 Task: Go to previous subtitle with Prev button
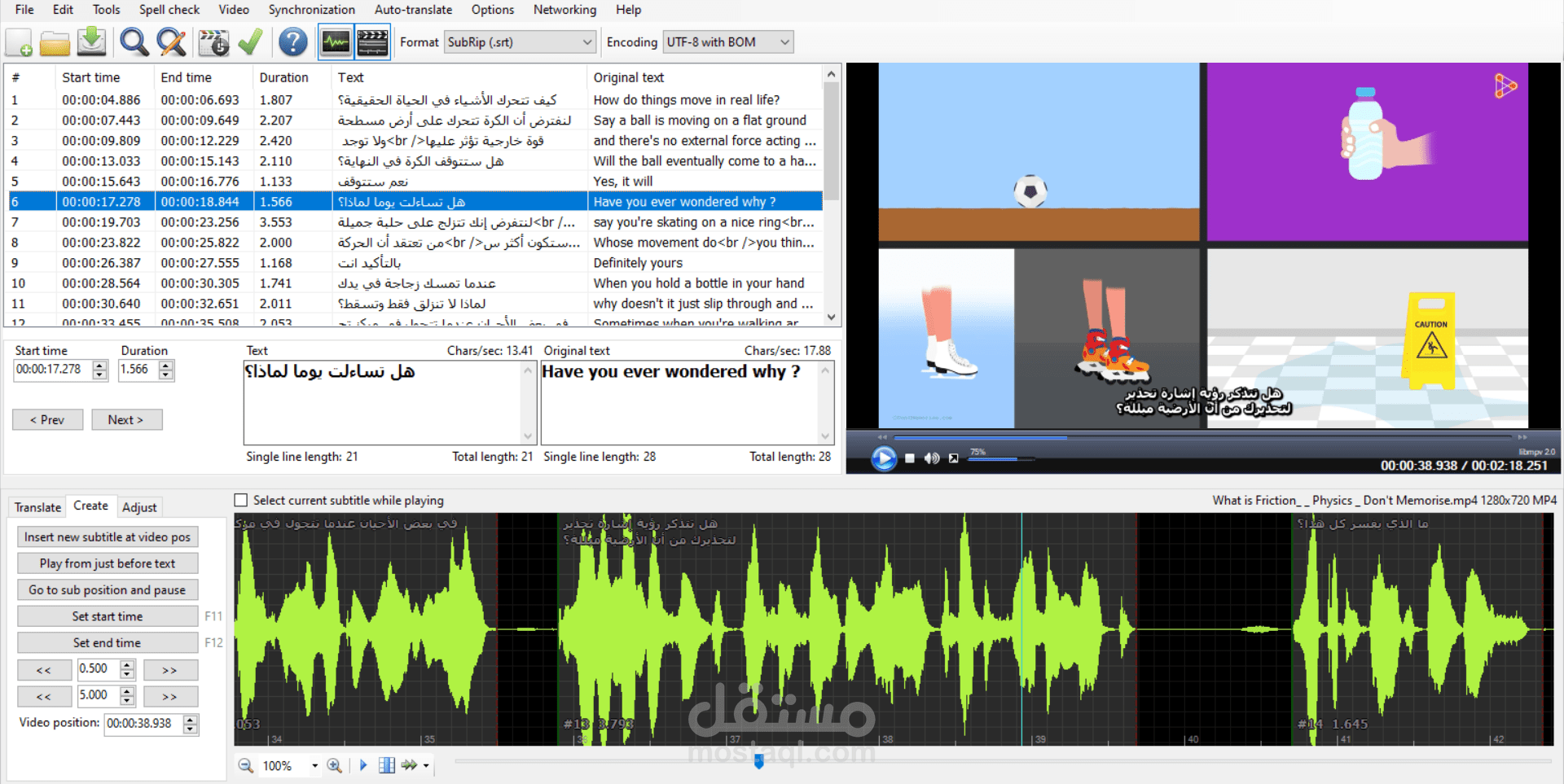[47, 420]
